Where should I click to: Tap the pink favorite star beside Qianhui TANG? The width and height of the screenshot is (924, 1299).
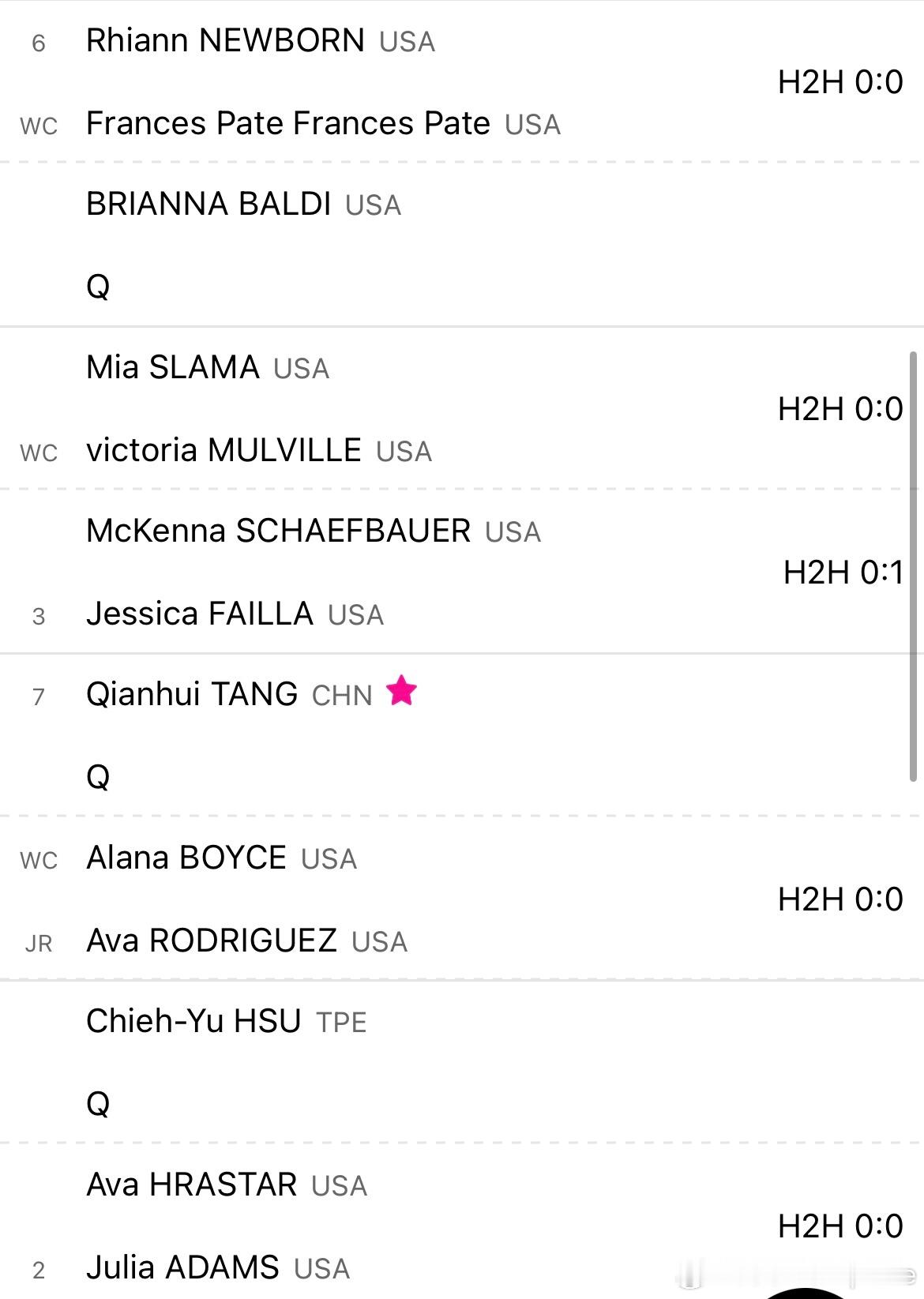tap(401, 691)
